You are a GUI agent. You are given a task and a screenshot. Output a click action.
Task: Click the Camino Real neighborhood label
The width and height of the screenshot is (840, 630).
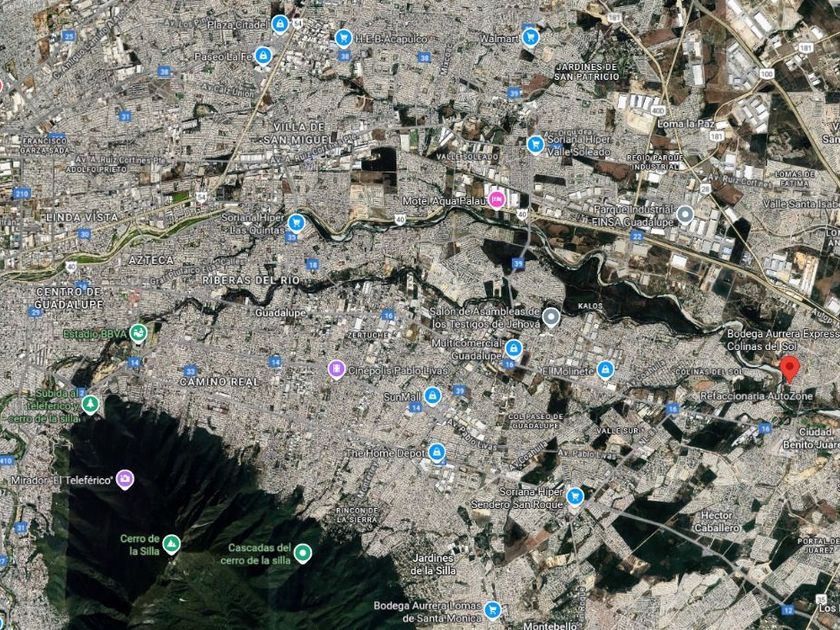click(x=219, y=381)
